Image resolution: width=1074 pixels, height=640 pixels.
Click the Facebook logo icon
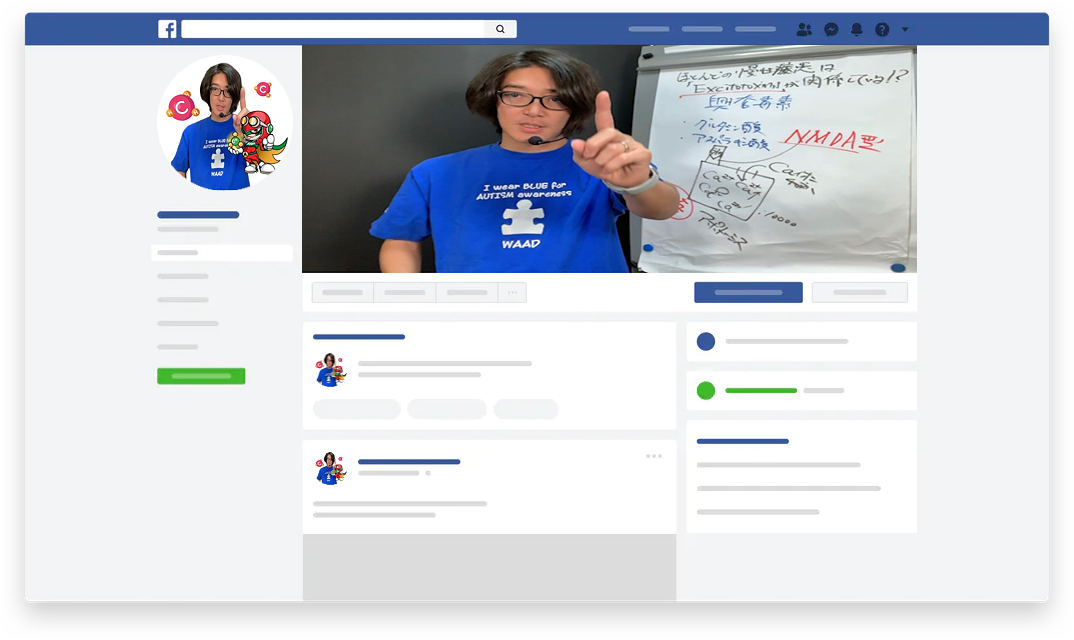pos(167,29)
